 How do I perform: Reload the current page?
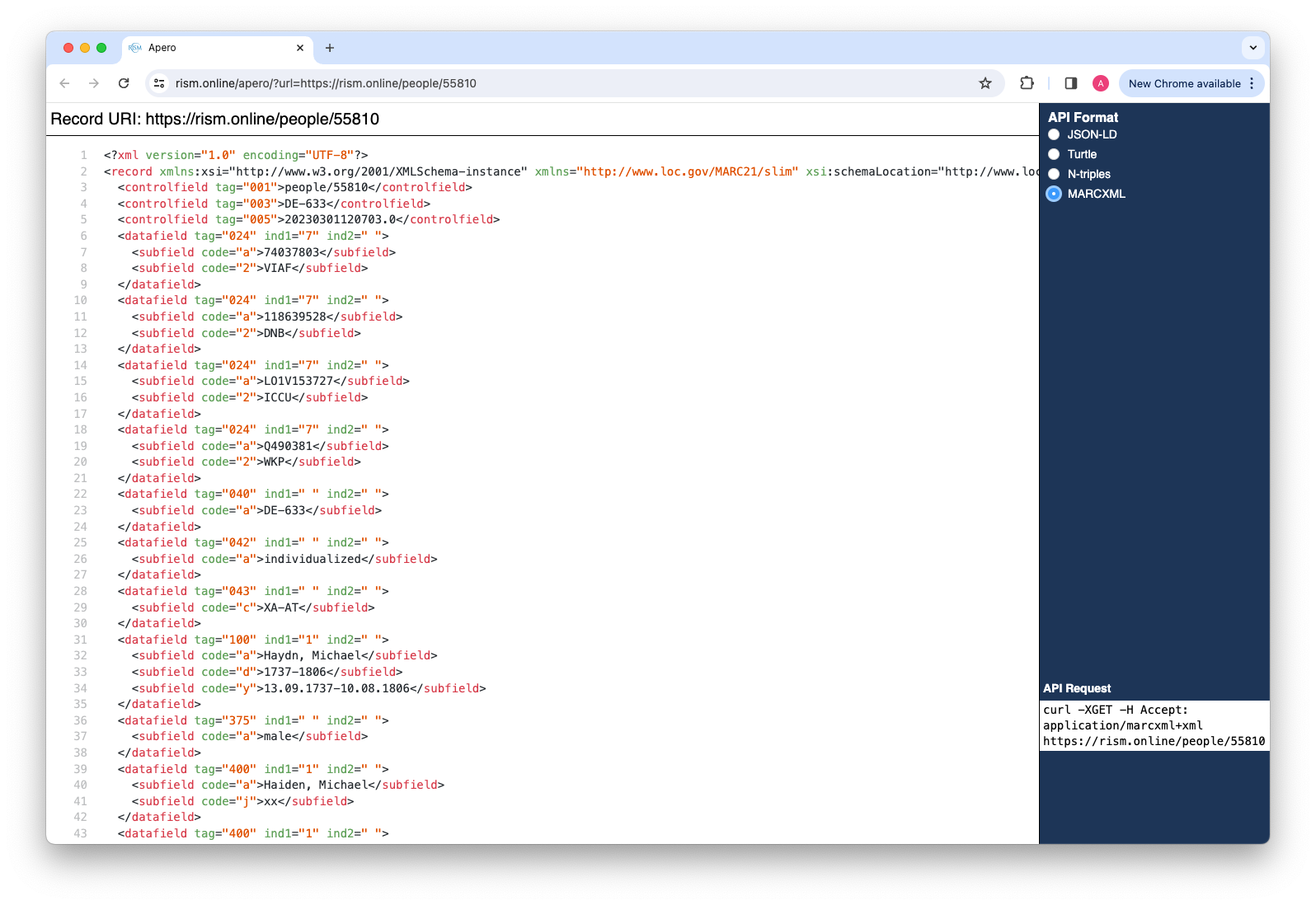[x=124, y=83]
